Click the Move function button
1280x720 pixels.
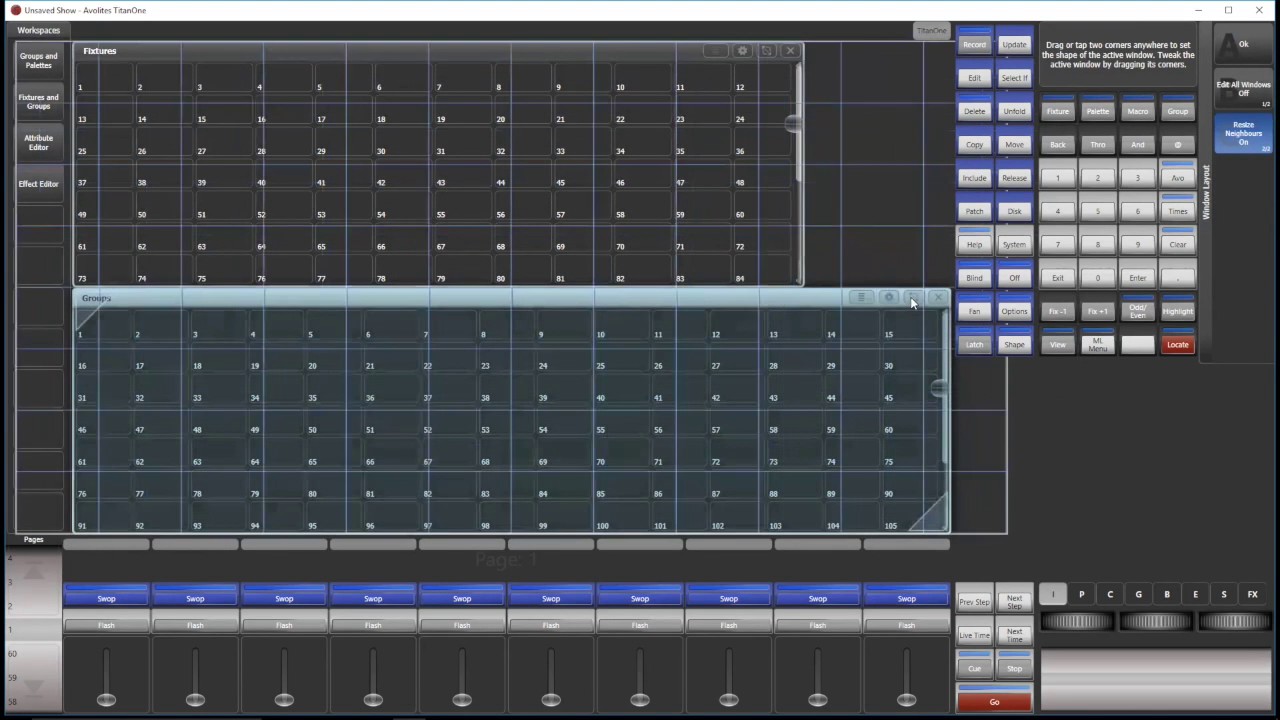[x=1014, y=144]
